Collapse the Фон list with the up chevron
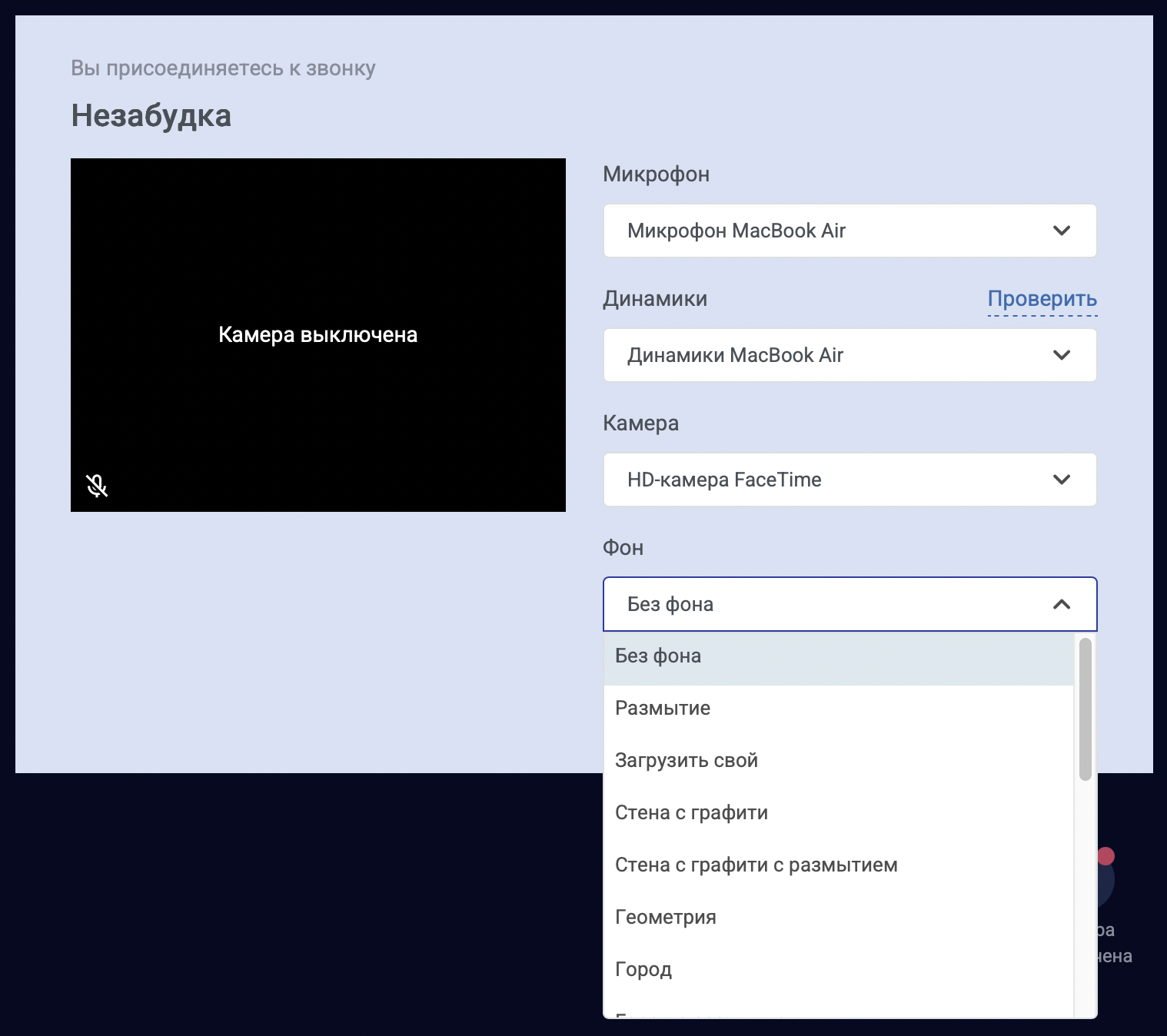Viewport: 1167px width, 1036px height. [1061, 604]
